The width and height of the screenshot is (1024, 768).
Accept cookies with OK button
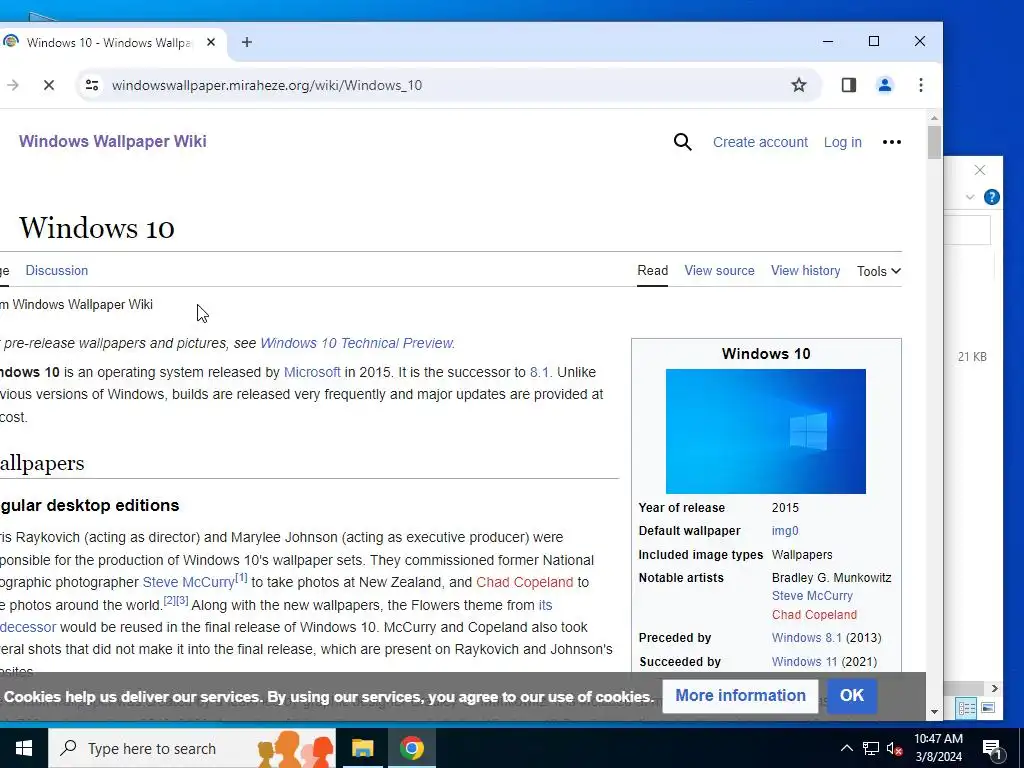[852, 696]
